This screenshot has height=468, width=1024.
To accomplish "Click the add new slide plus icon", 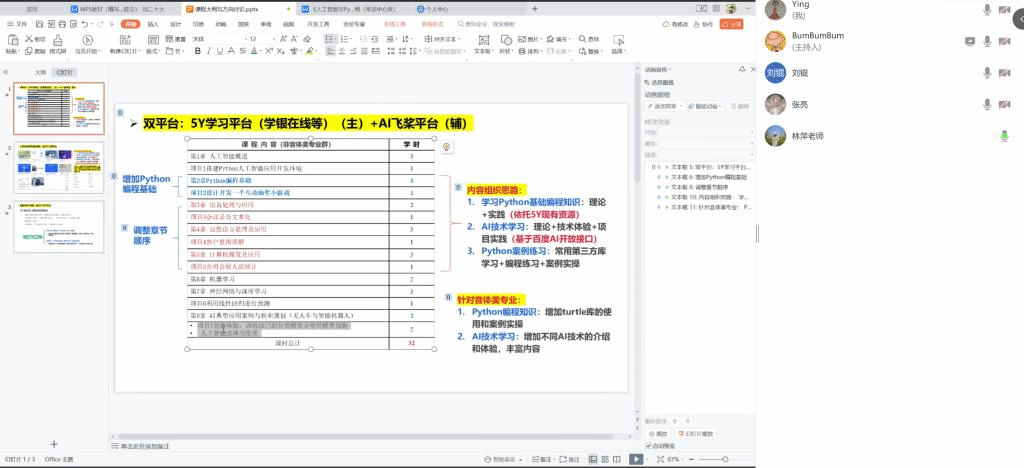I will [54, 443].
